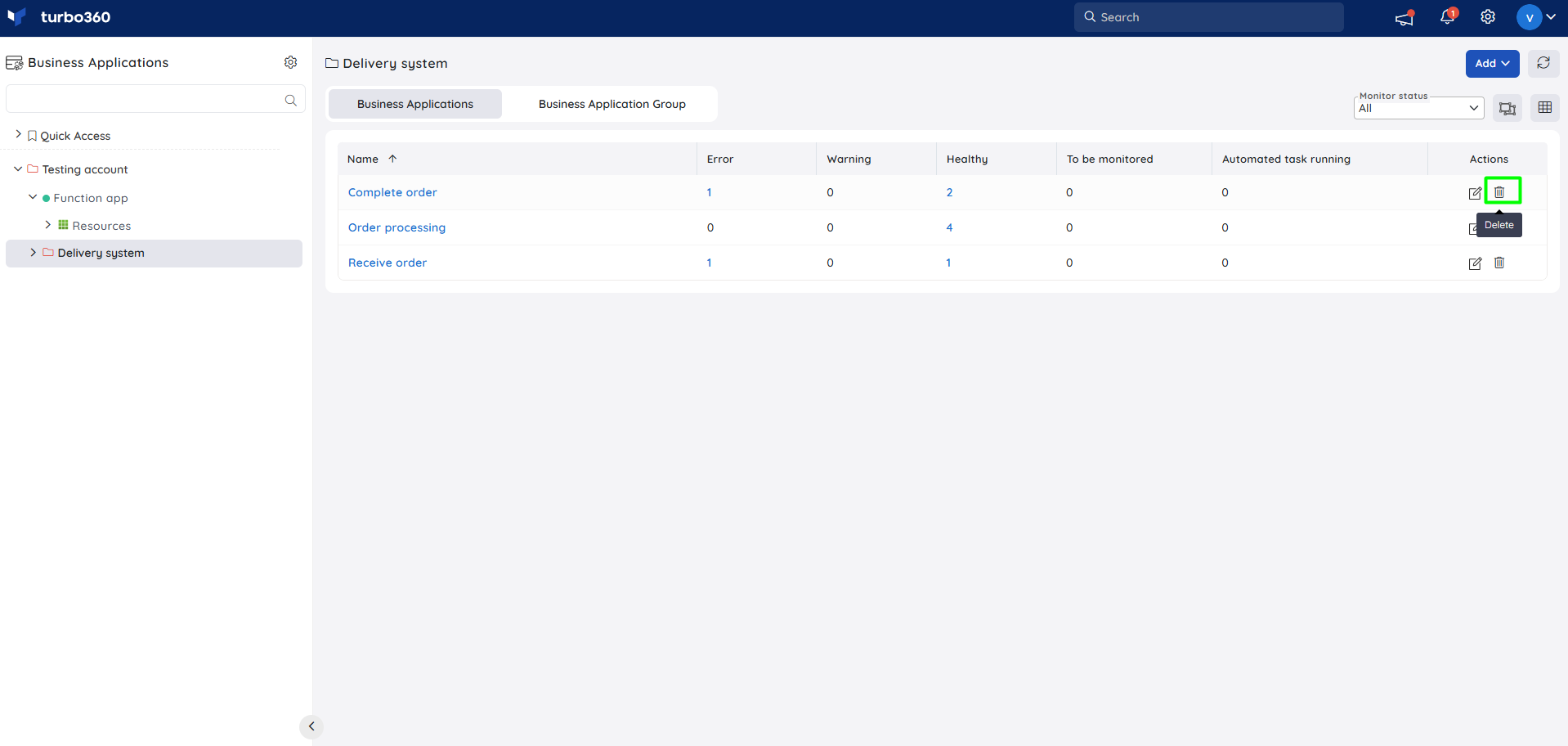Select Delivery system in the tree
This screenshot has width=1568, height=746.
[101, 253]
